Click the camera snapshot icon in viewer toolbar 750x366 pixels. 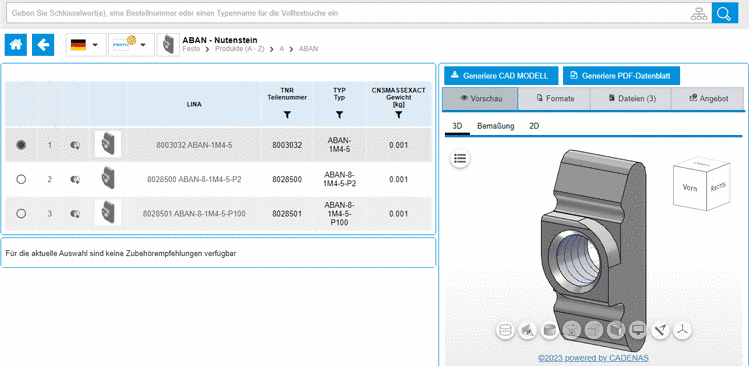[x=572, y=330]
